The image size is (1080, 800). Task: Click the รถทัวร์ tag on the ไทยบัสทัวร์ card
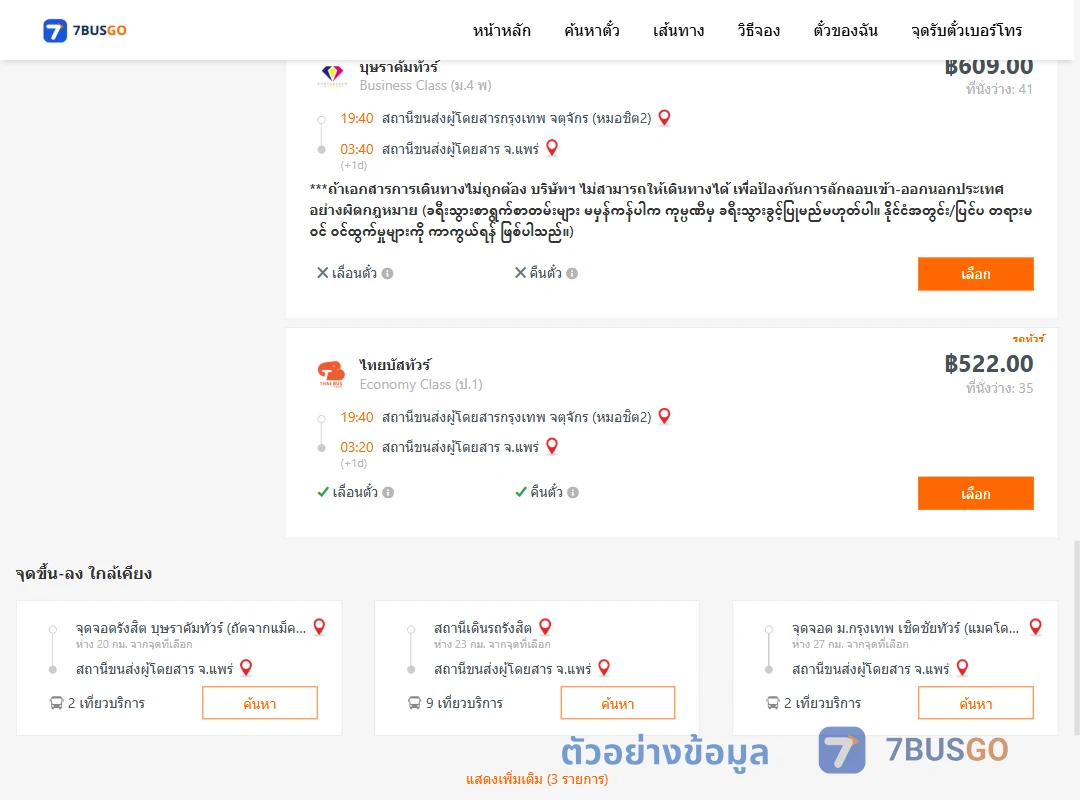(x=1028, y=338)
